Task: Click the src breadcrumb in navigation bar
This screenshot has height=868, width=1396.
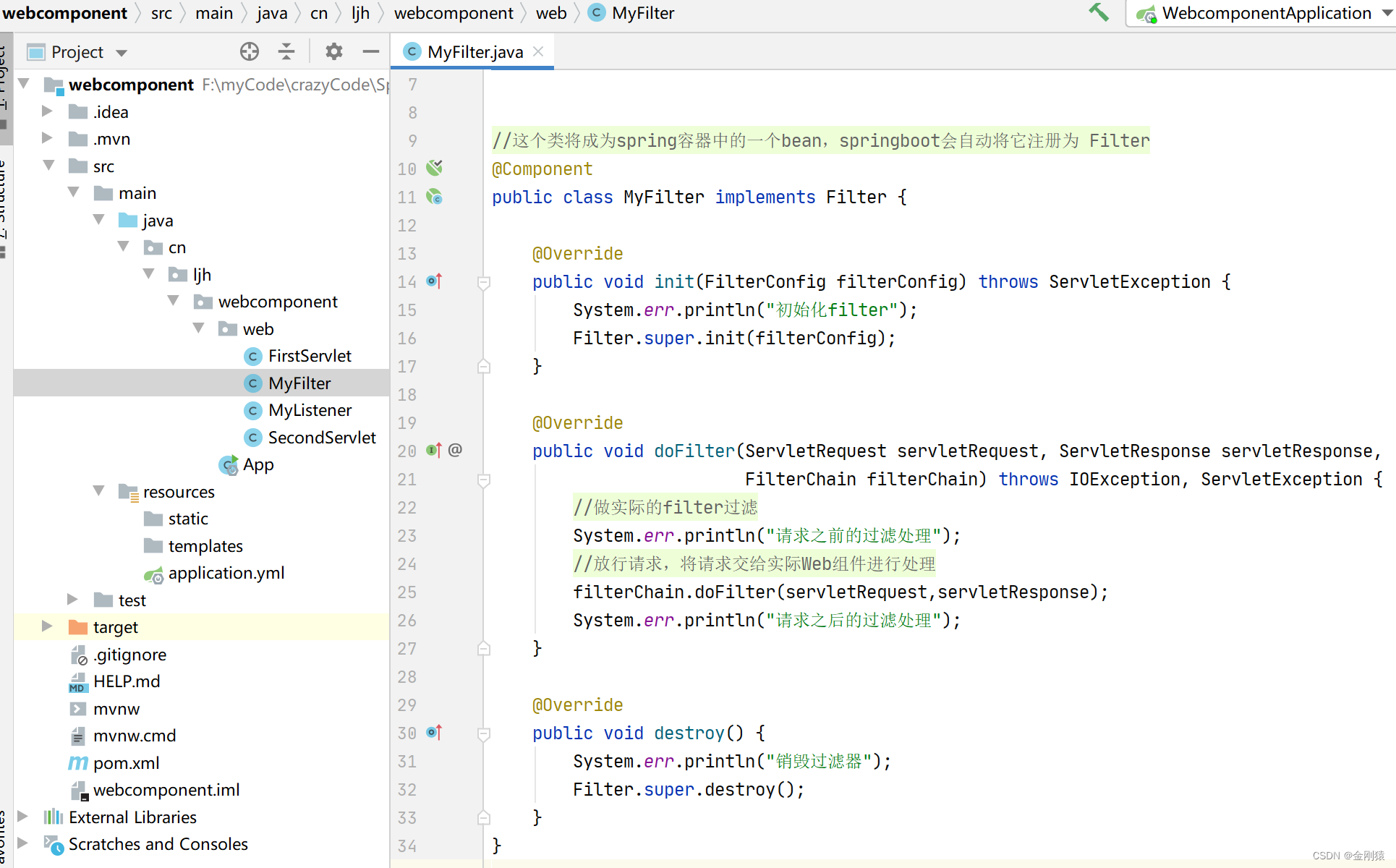Action: (161, 13)
